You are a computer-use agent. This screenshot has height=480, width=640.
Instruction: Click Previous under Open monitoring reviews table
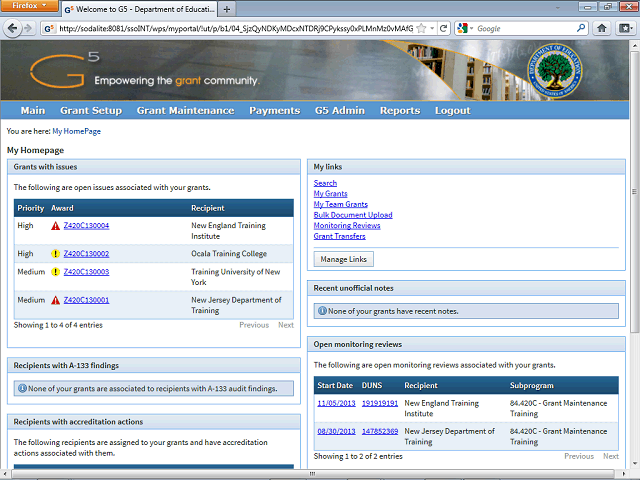pos(579,456)
